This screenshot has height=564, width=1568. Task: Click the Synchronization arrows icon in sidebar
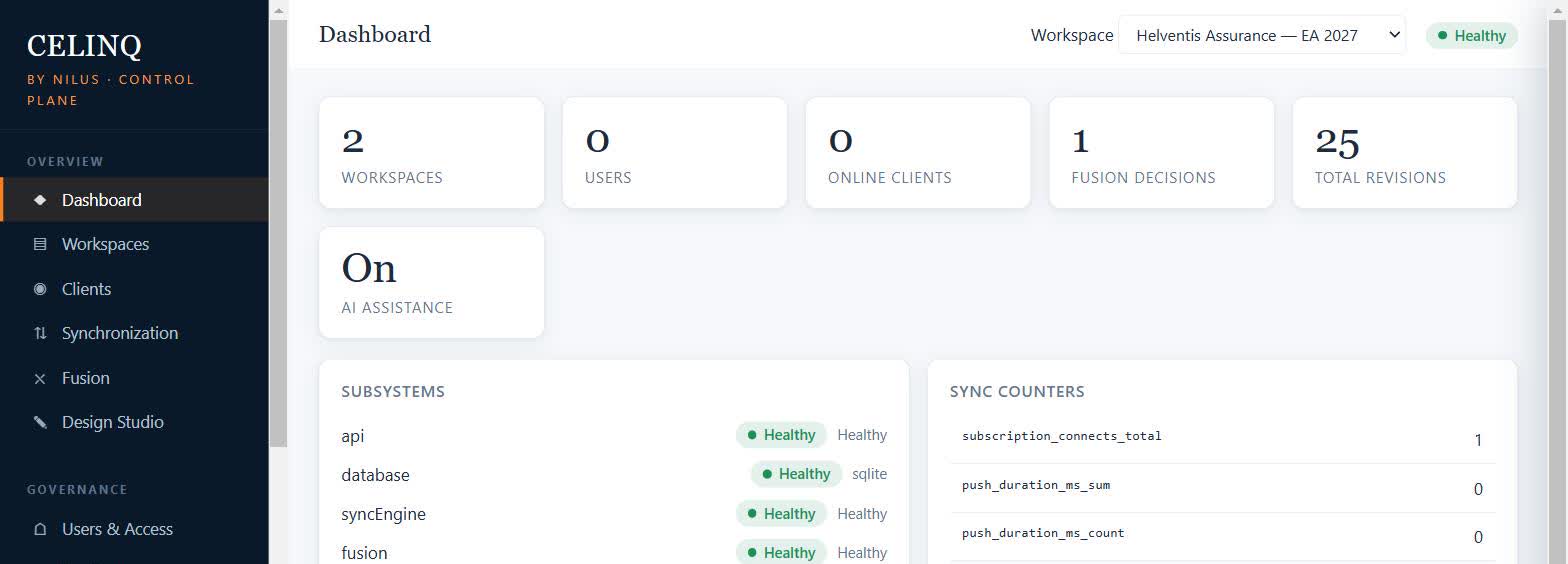tap(40, 333)
